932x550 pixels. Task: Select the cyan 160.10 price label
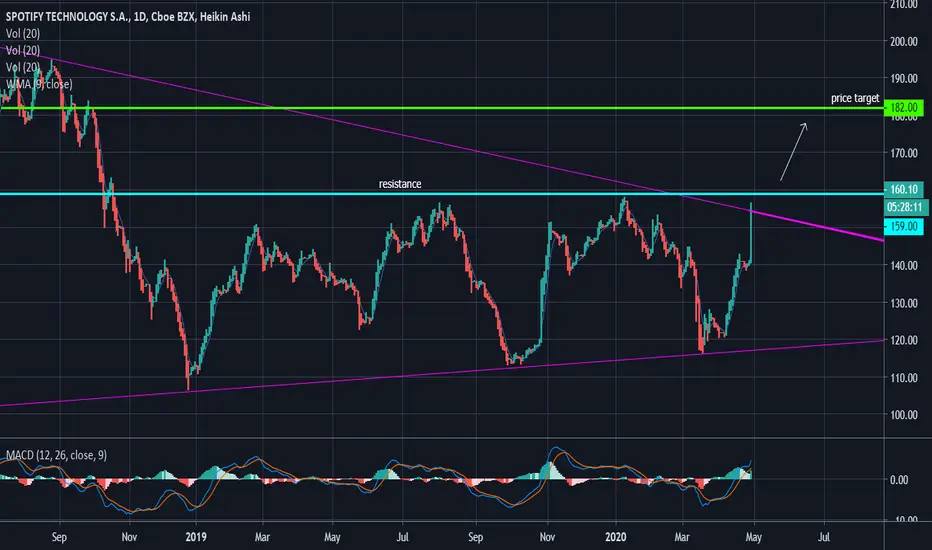pos(903,190)
